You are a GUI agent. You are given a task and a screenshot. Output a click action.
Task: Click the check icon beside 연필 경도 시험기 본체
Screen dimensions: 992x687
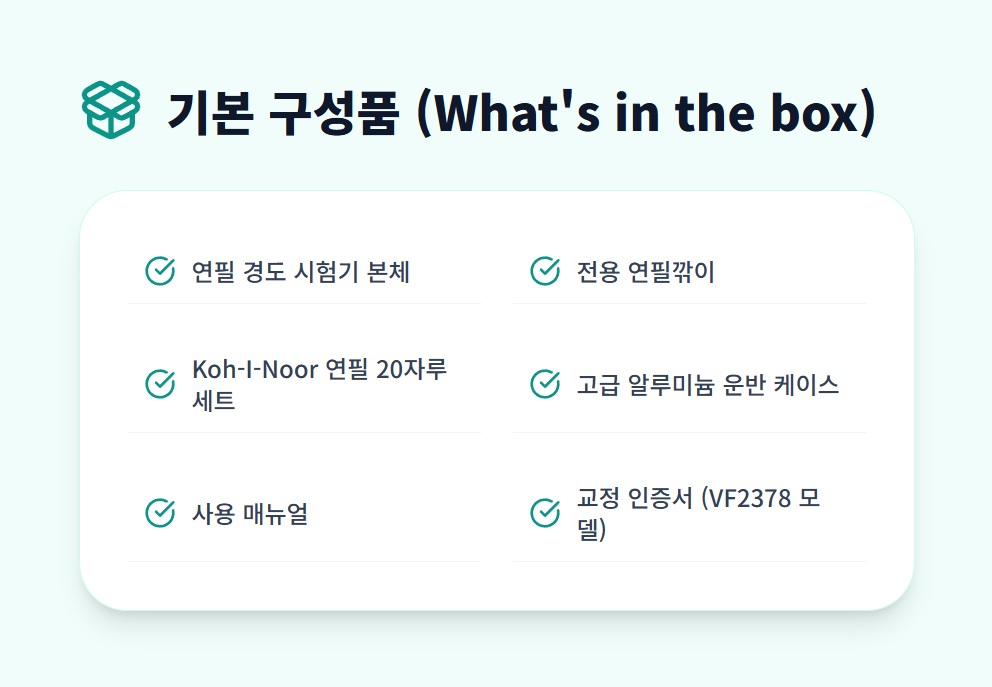(x=160, y=271)
